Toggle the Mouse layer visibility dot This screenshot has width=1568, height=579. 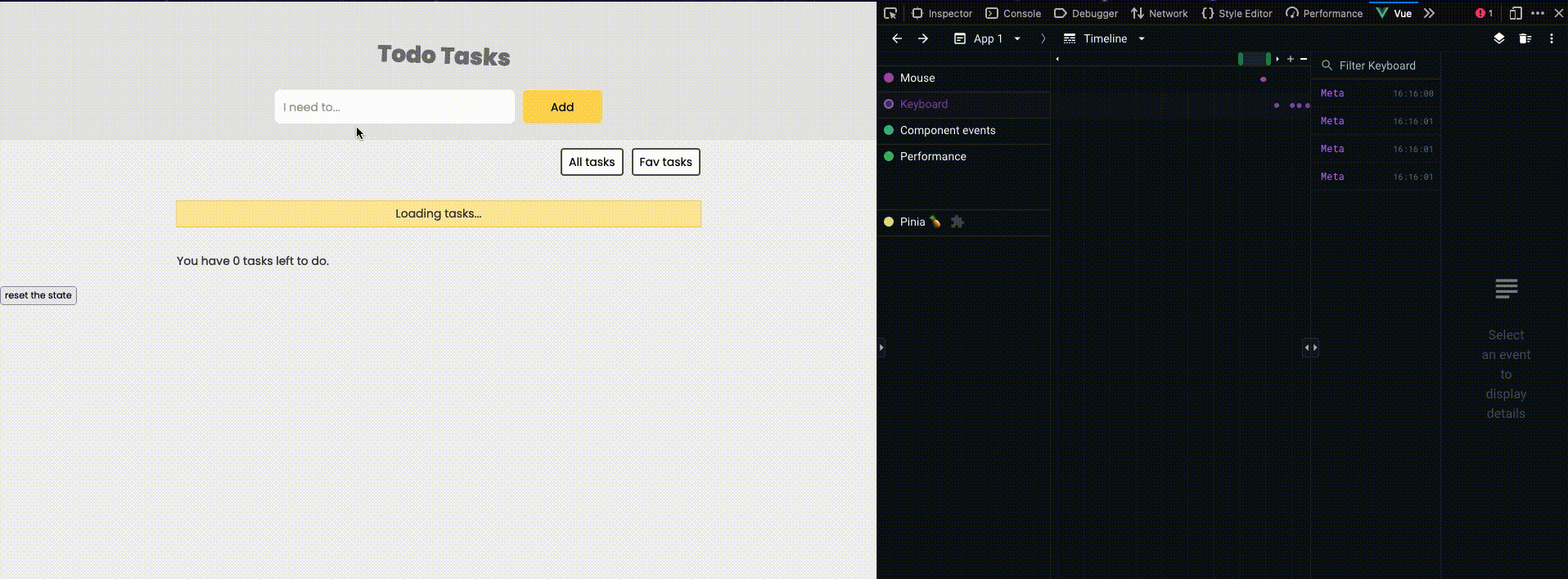pos(889,78)
